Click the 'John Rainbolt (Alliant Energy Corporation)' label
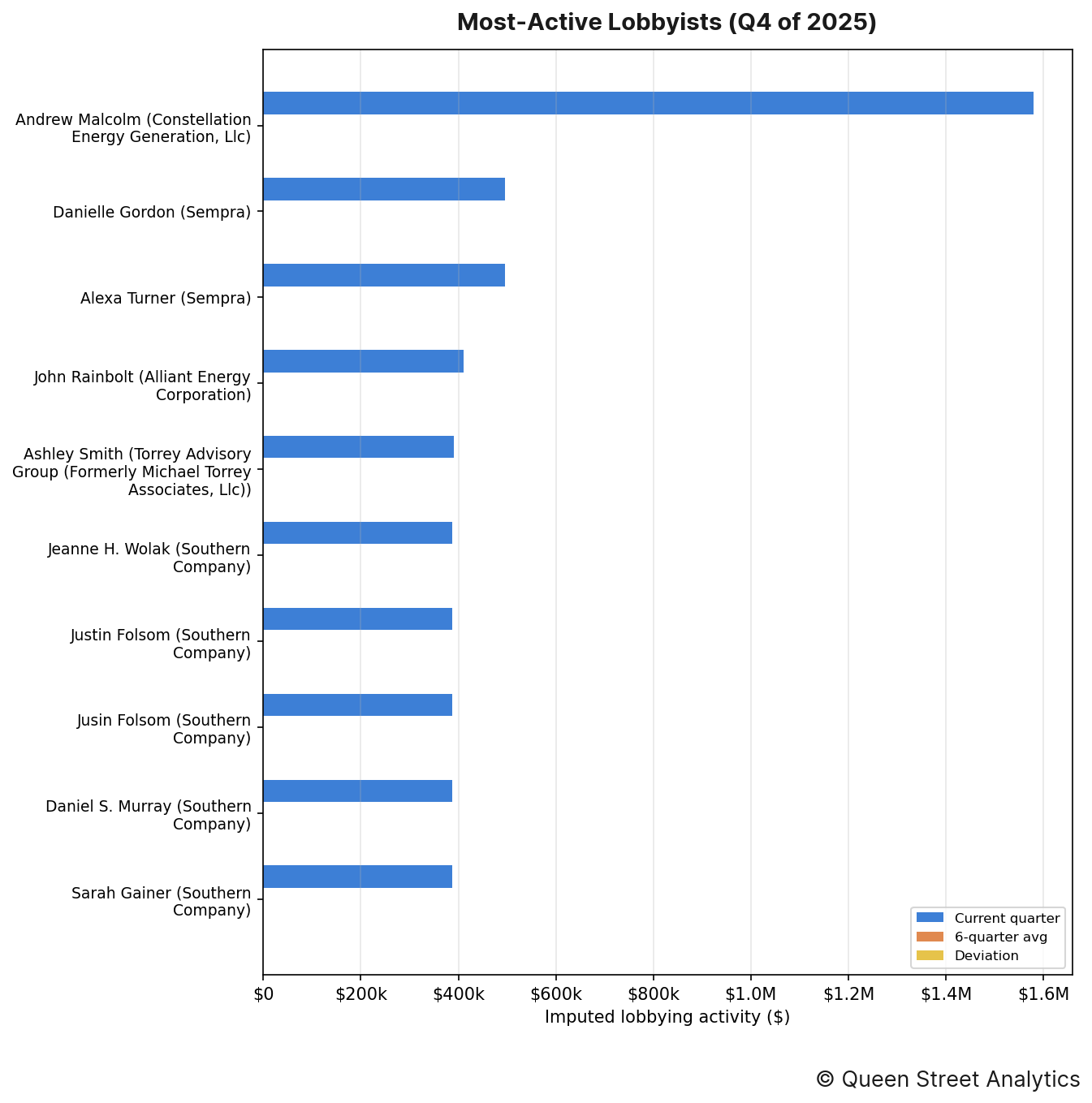This screenshot has height=1103, width=1092. [x=142, y=386]
